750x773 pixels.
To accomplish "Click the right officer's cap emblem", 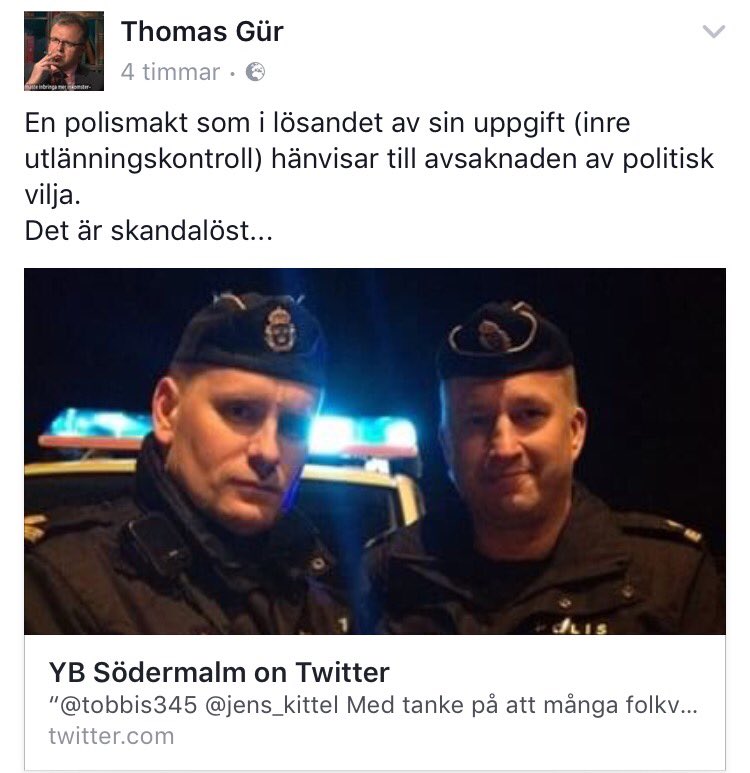I will 492,335.
